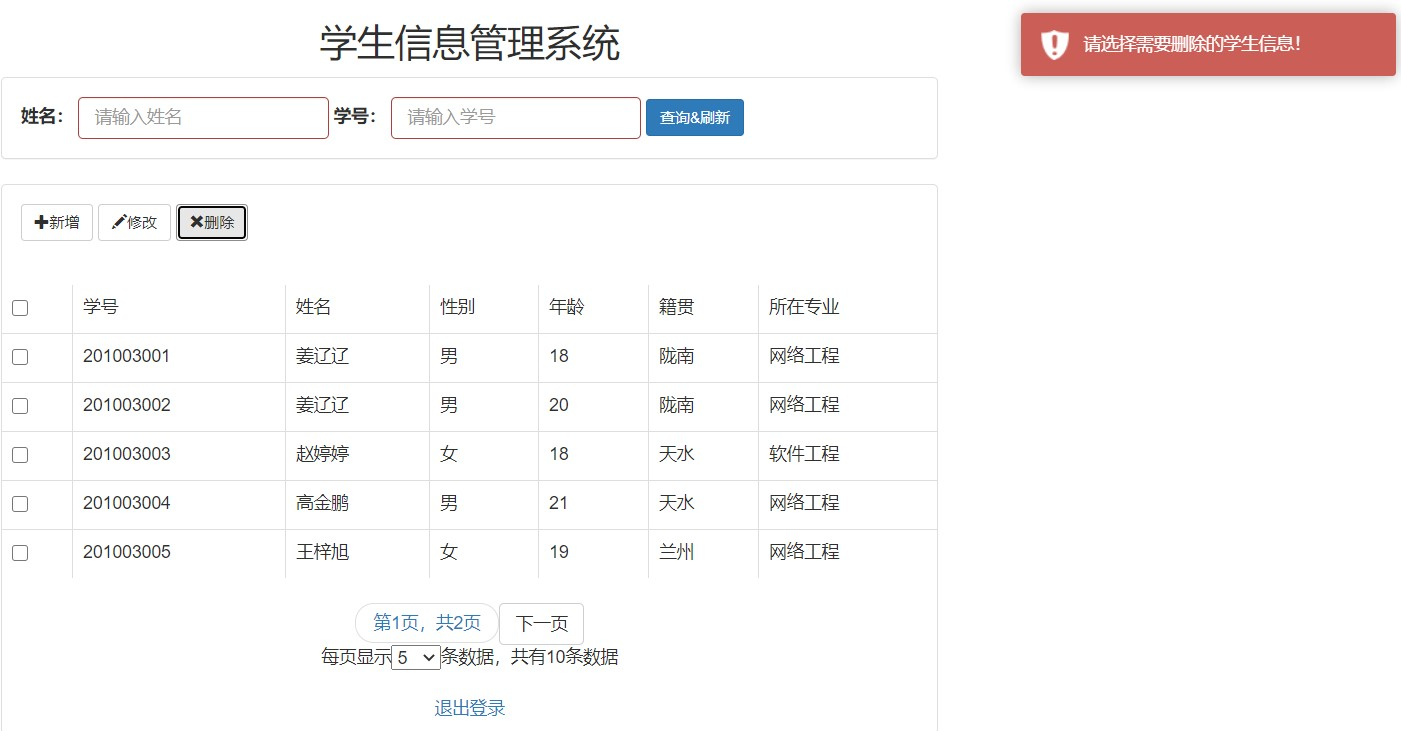Click the 删除 delete button
Image resolution: width=1401 pixels, height=731 pixels.
pos(212,222)
